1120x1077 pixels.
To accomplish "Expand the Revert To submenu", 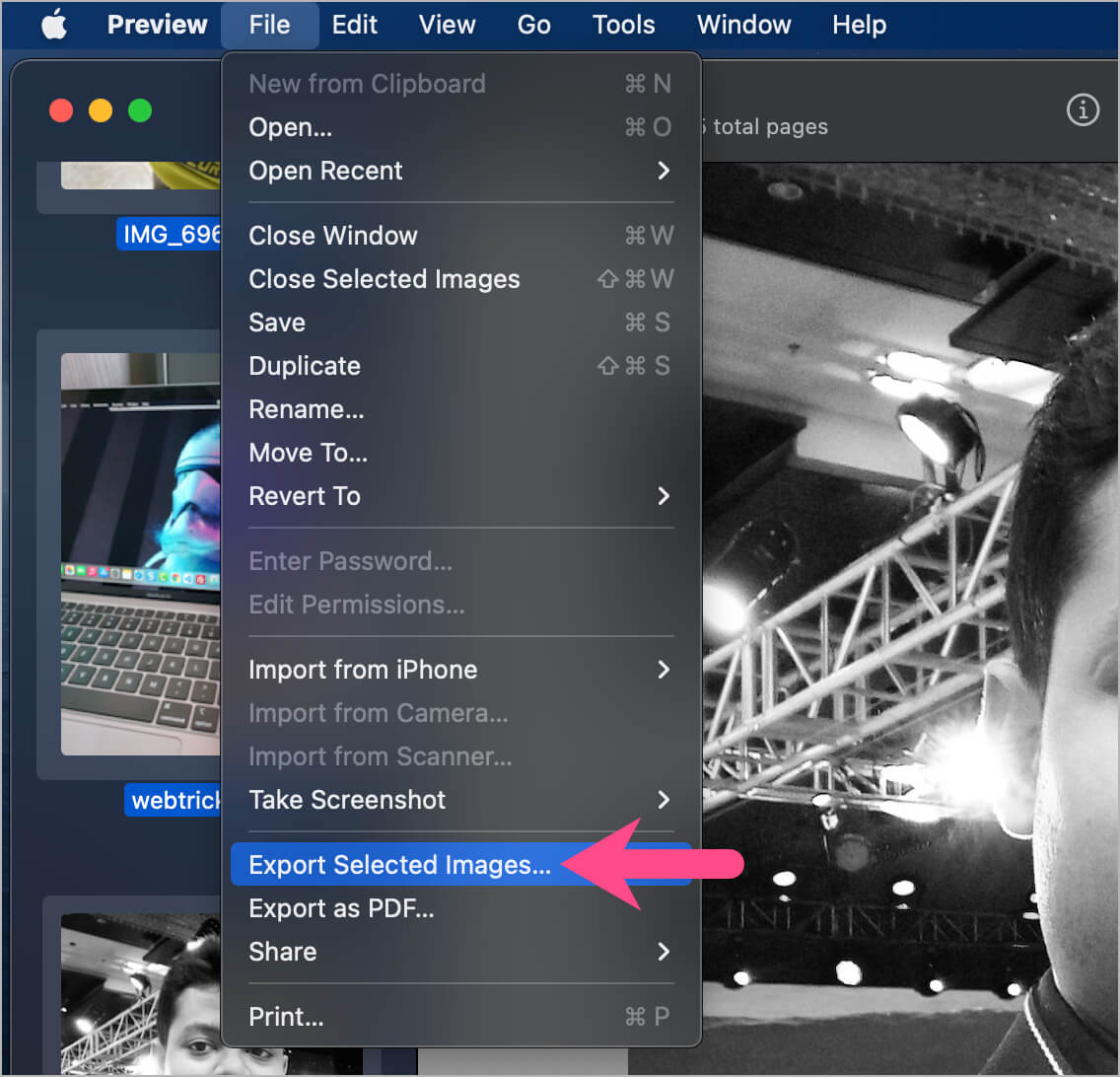I will coord(460,496).
